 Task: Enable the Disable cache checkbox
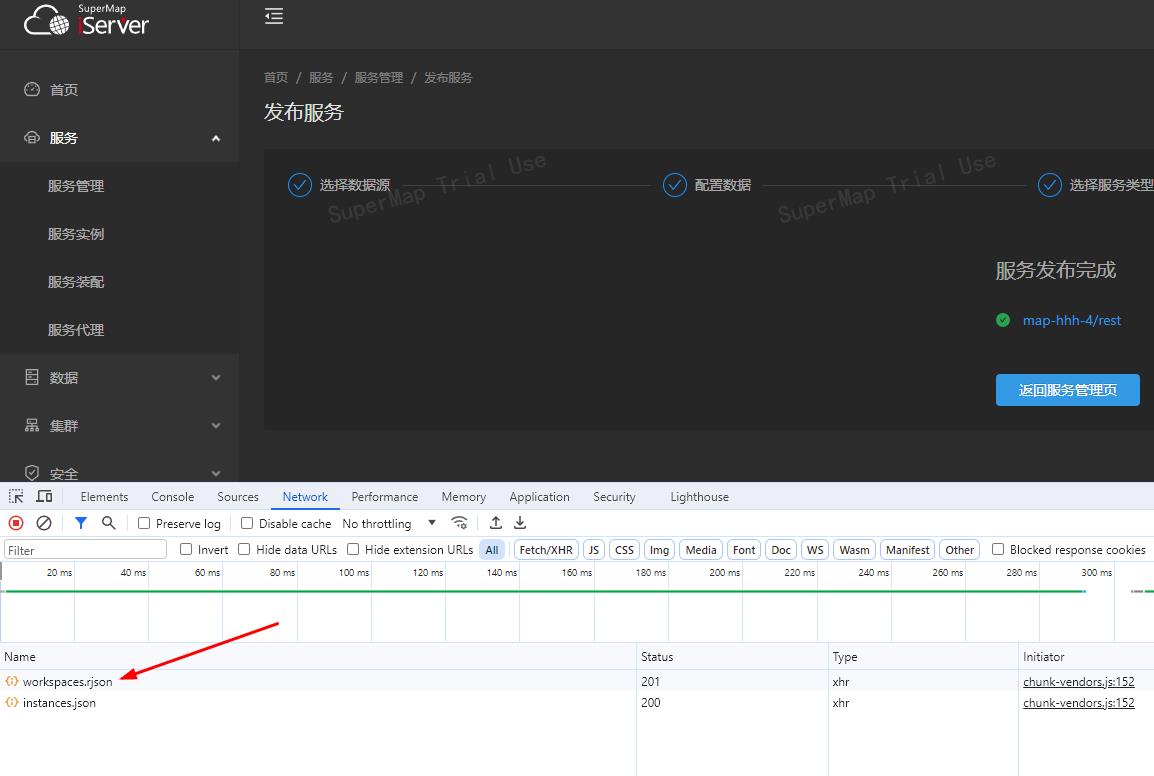[247, 523]
